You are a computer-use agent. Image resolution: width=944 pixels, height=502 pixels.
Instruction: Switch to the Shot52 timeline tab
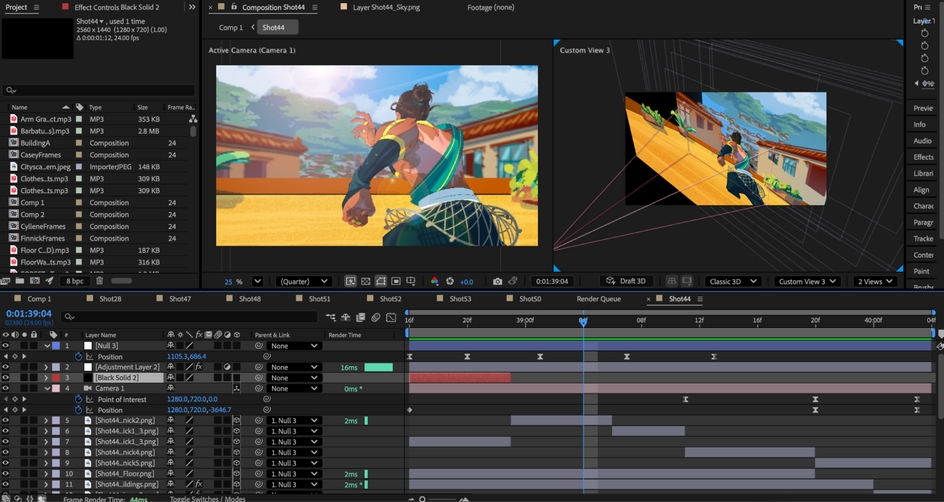click(390, 299)
